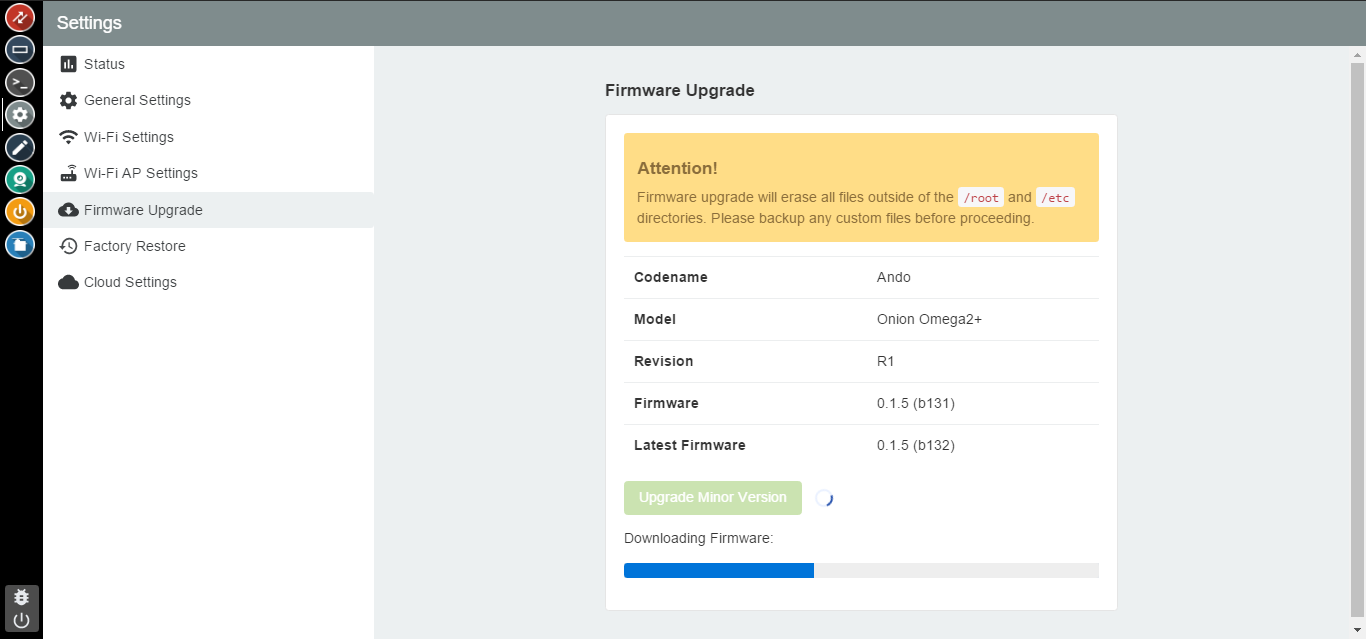Launch the Terminal app from the dock
This screenshot has width=1366, height=639.
pyautogui.click(x=20, y=82)
